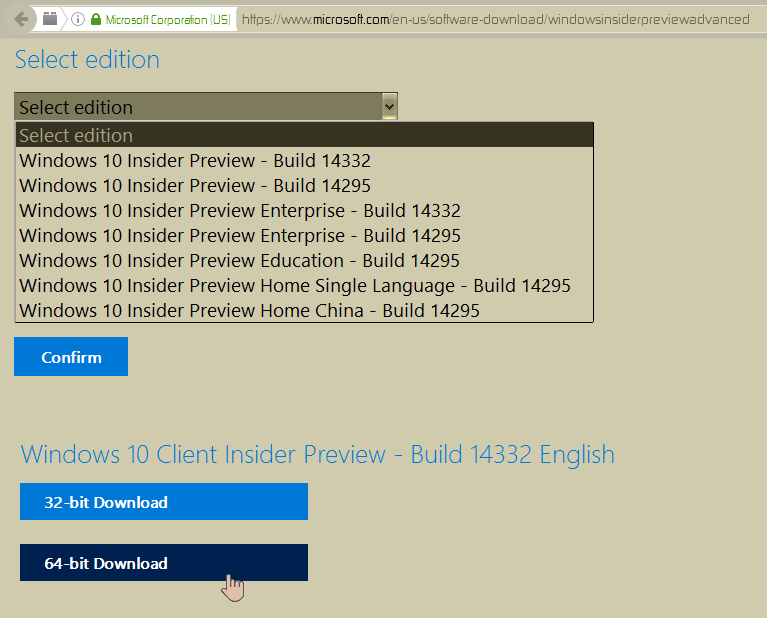Select Insider Preview Home China - Build 14295
767x618 pixels.
[x=304, y=310]
